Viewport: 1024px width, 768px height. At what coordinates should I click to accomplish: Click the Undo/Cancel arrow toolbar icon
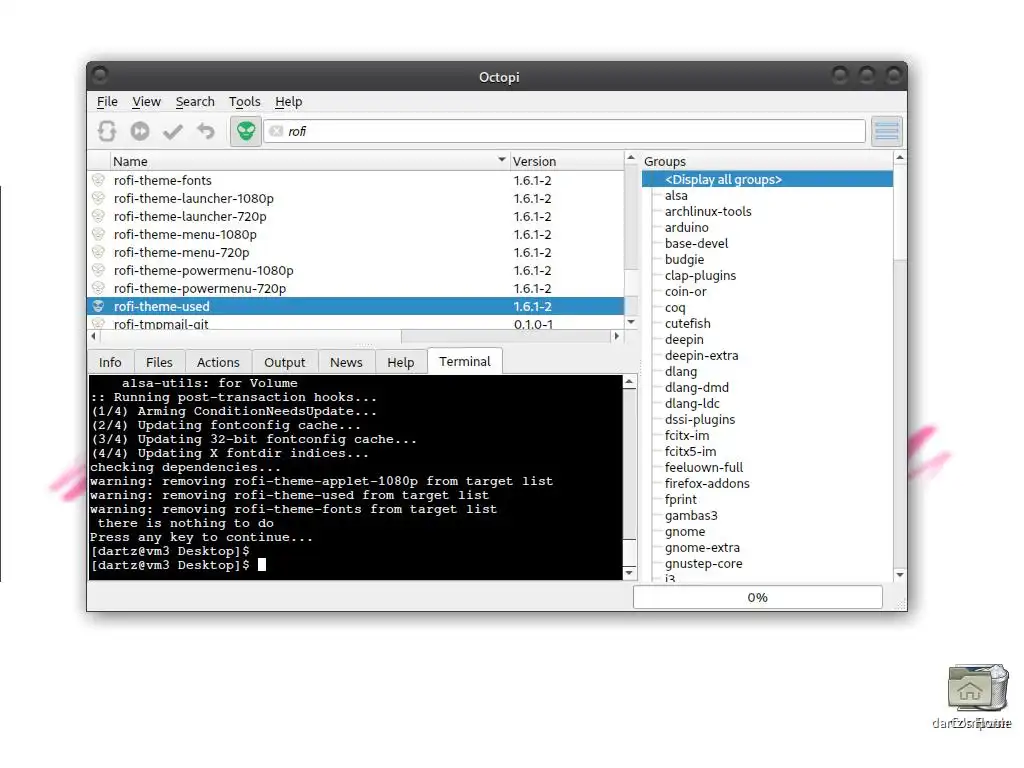click(x=206, y=131)
